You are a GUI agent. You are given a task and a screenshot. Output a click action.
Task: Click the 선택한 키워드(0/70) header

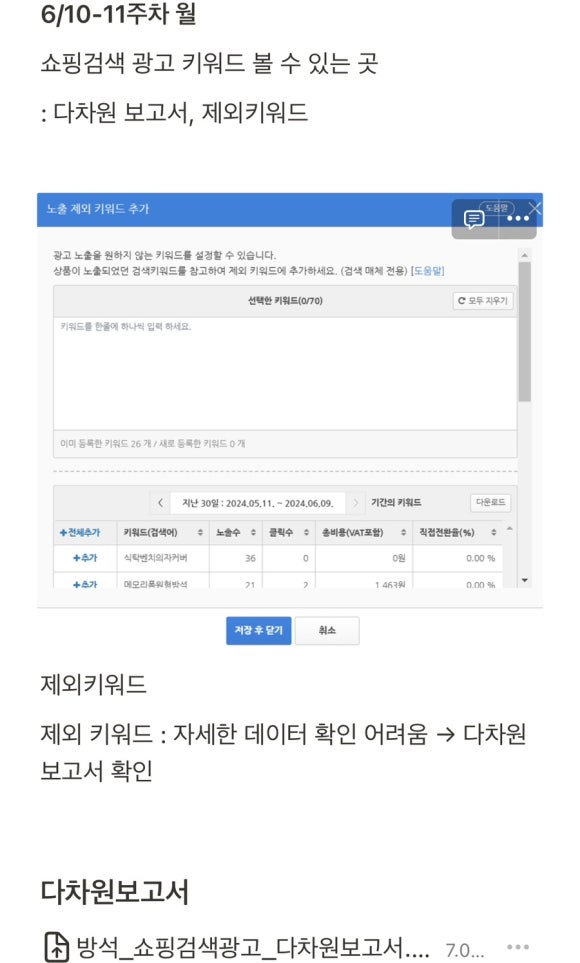285,300
